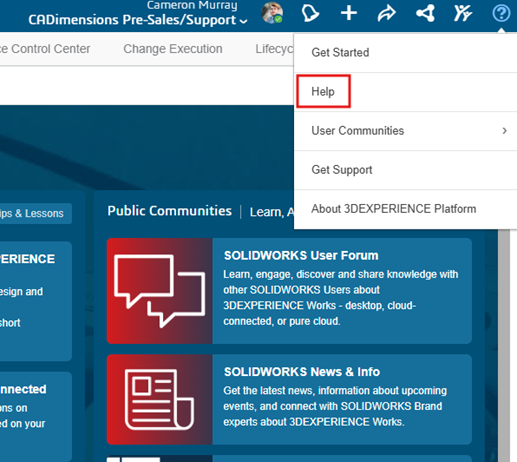Toggle the help question mark icon
This screenshot has height=462, width=517.
[x=501, y=13]
